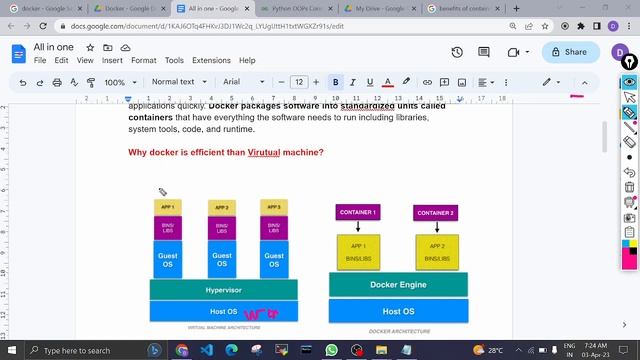Click the document title All in one
This screenshot has height=360, width=640.
click(x=53, y=47)
